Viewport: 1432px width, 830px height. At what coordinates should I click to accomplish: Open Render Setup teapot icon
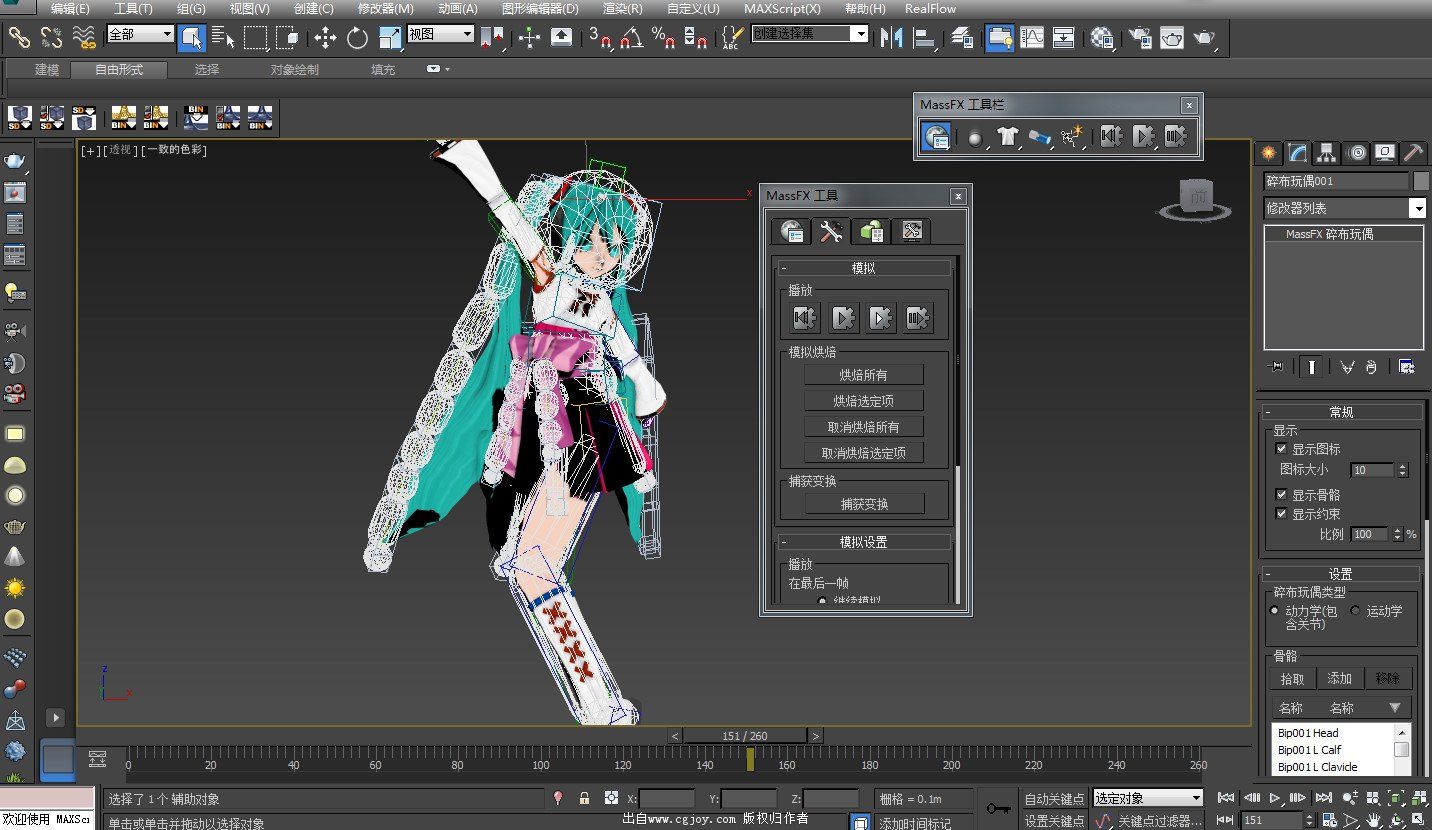(1140, 38)
